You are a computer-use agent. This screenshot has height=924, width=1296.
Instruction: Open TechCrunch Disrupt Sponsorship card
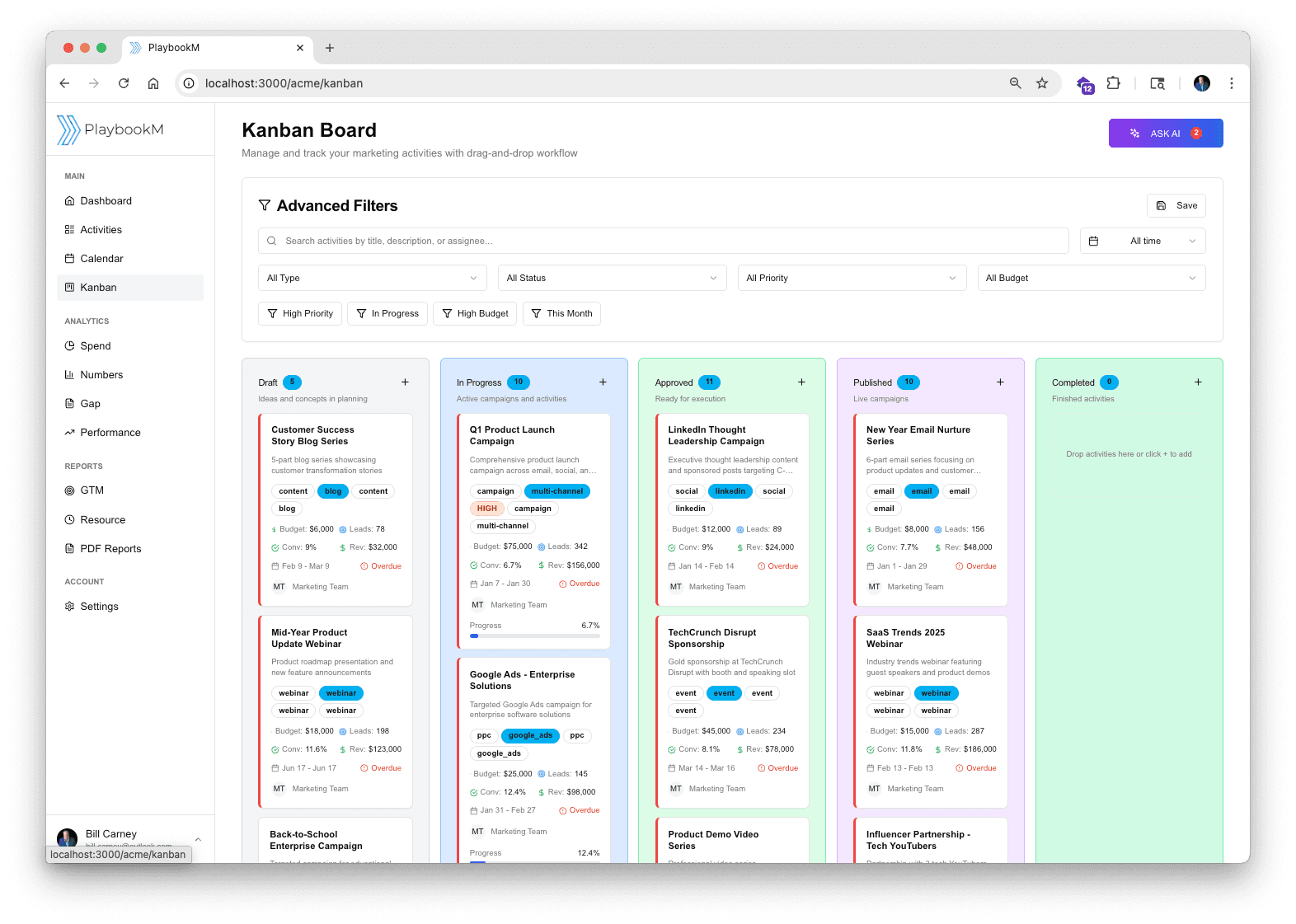(732, 712)
